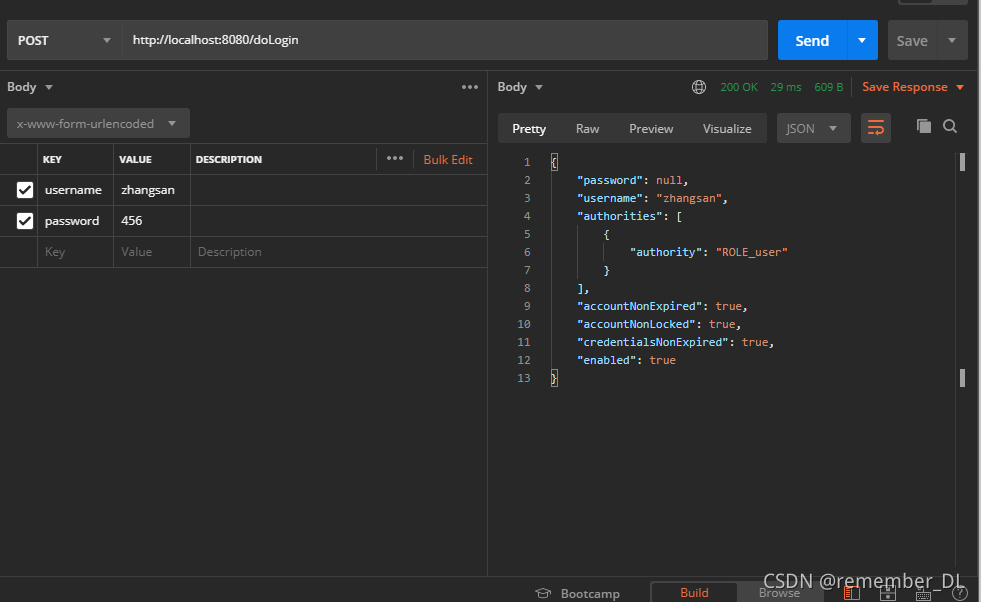Open the x-www-form-urlencoded type dropdown
Screen dimensions: 981x602
(x=98, y=123)
